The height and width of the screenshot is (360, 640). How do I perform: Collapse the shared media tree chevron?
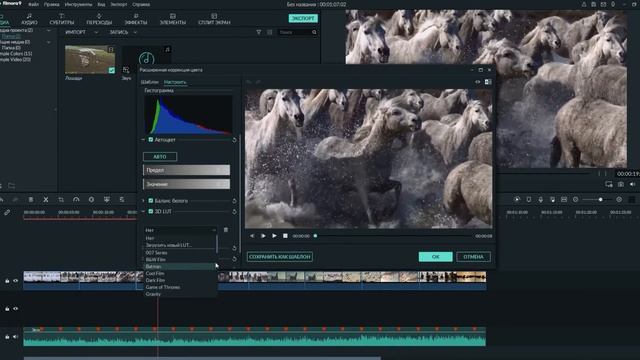pyautogui.click(x=49, y=42)
